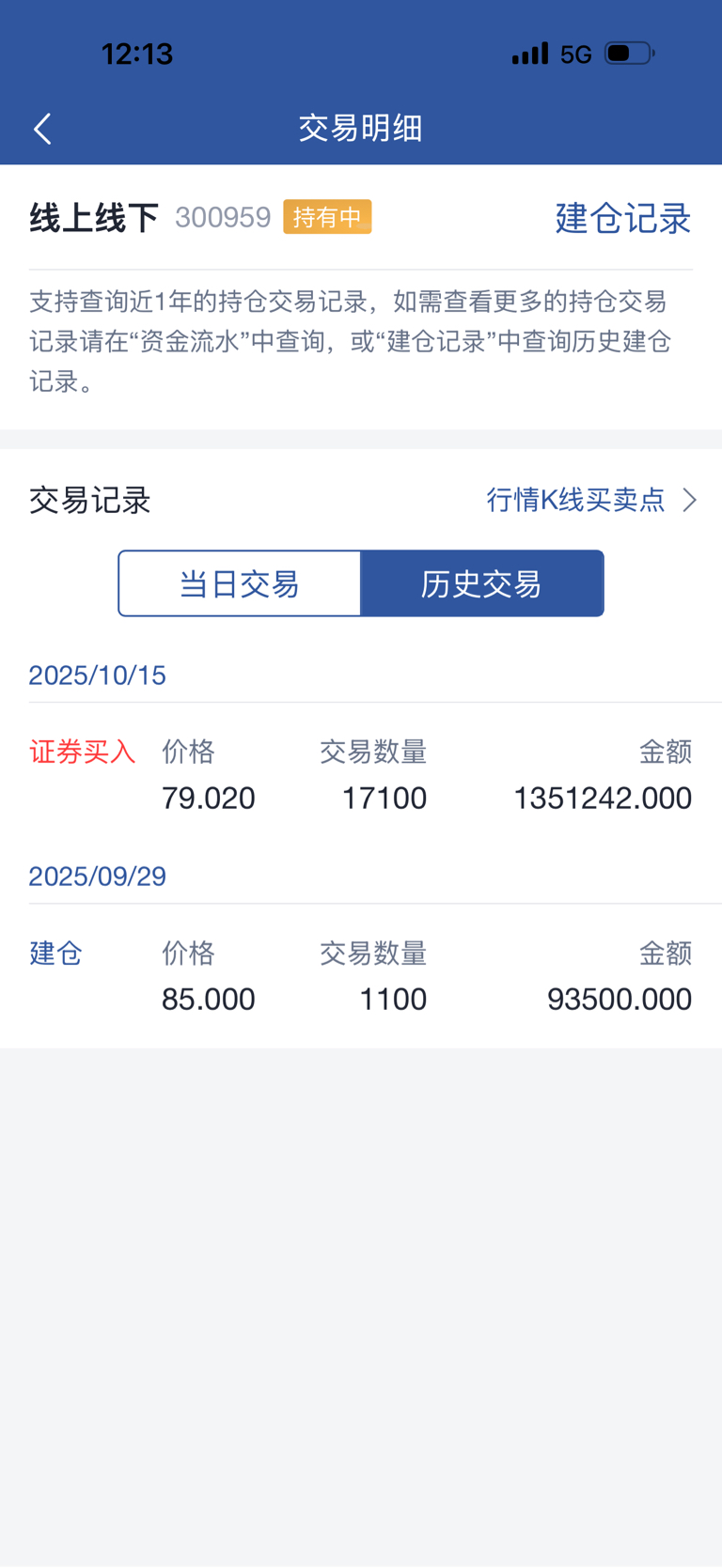Screen dimensions: 722x1568
Task: Tap the 交易明细 page title
Action: click(x=361, y=128)
